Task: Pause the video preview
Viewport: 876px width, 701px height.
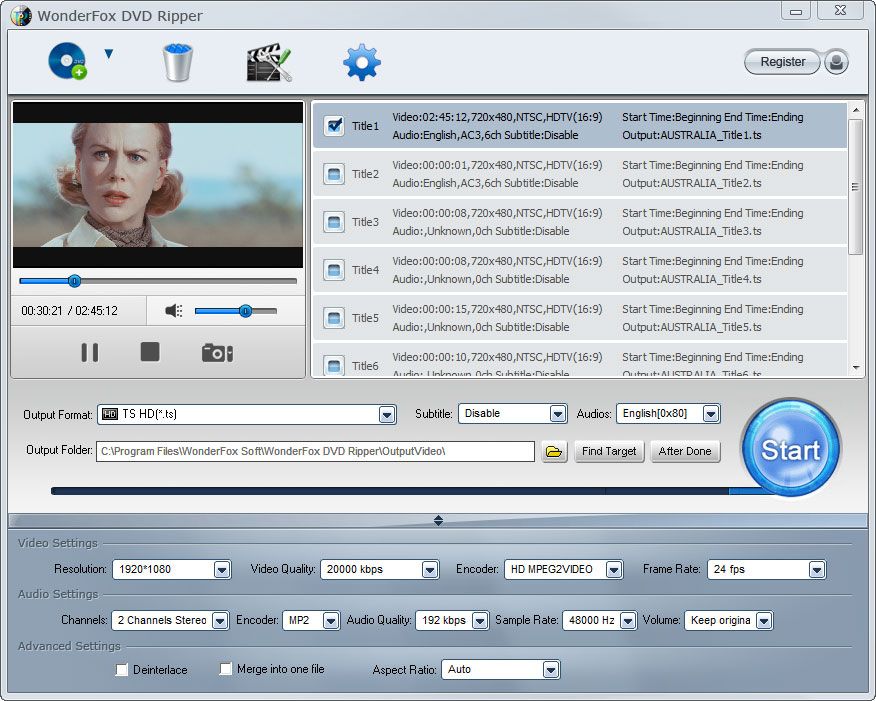Action: [89, 352]
